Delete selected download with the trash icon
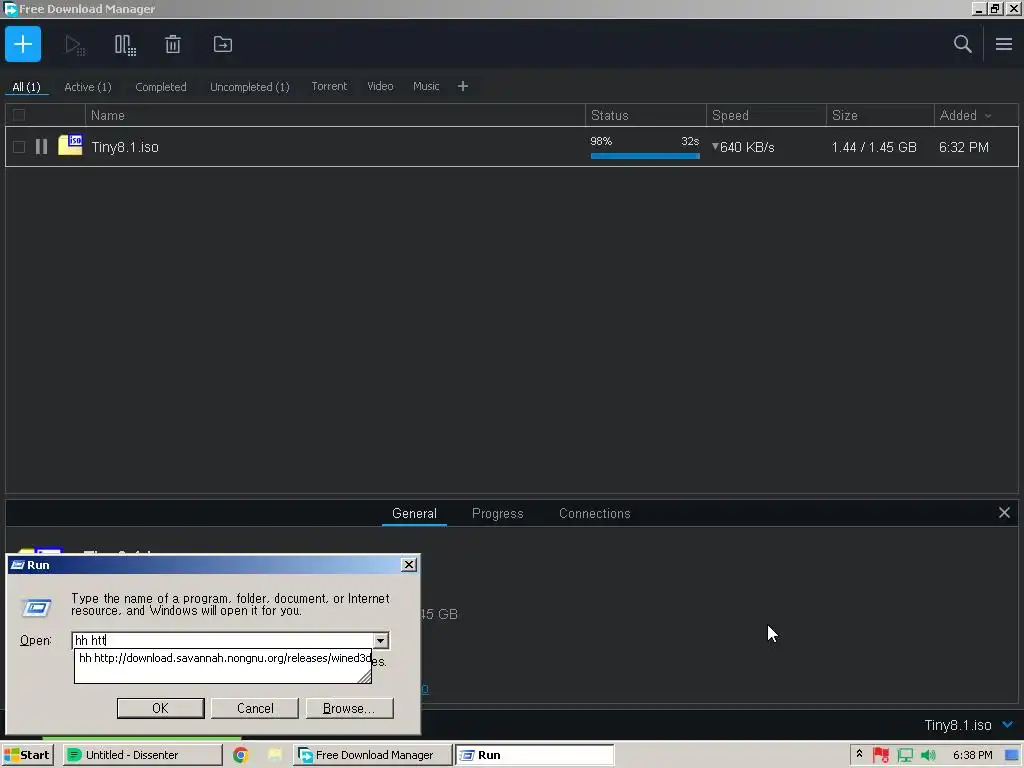Screen dimensions: 1024x768 172,44
